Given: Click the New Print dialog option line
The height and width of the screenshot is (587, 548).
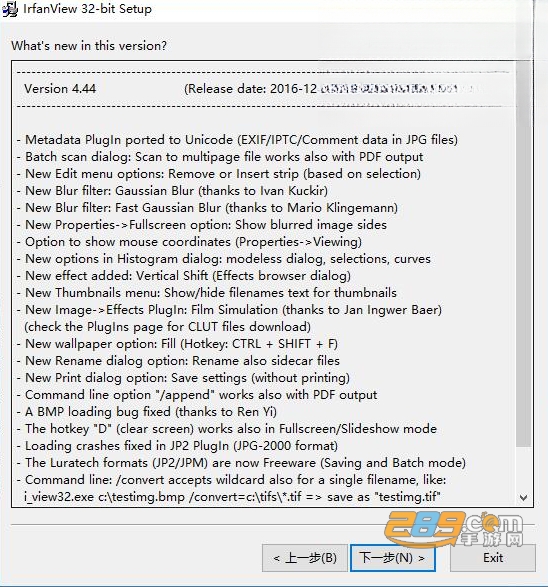Looking at the screenshot, I should tap(183, 378).
